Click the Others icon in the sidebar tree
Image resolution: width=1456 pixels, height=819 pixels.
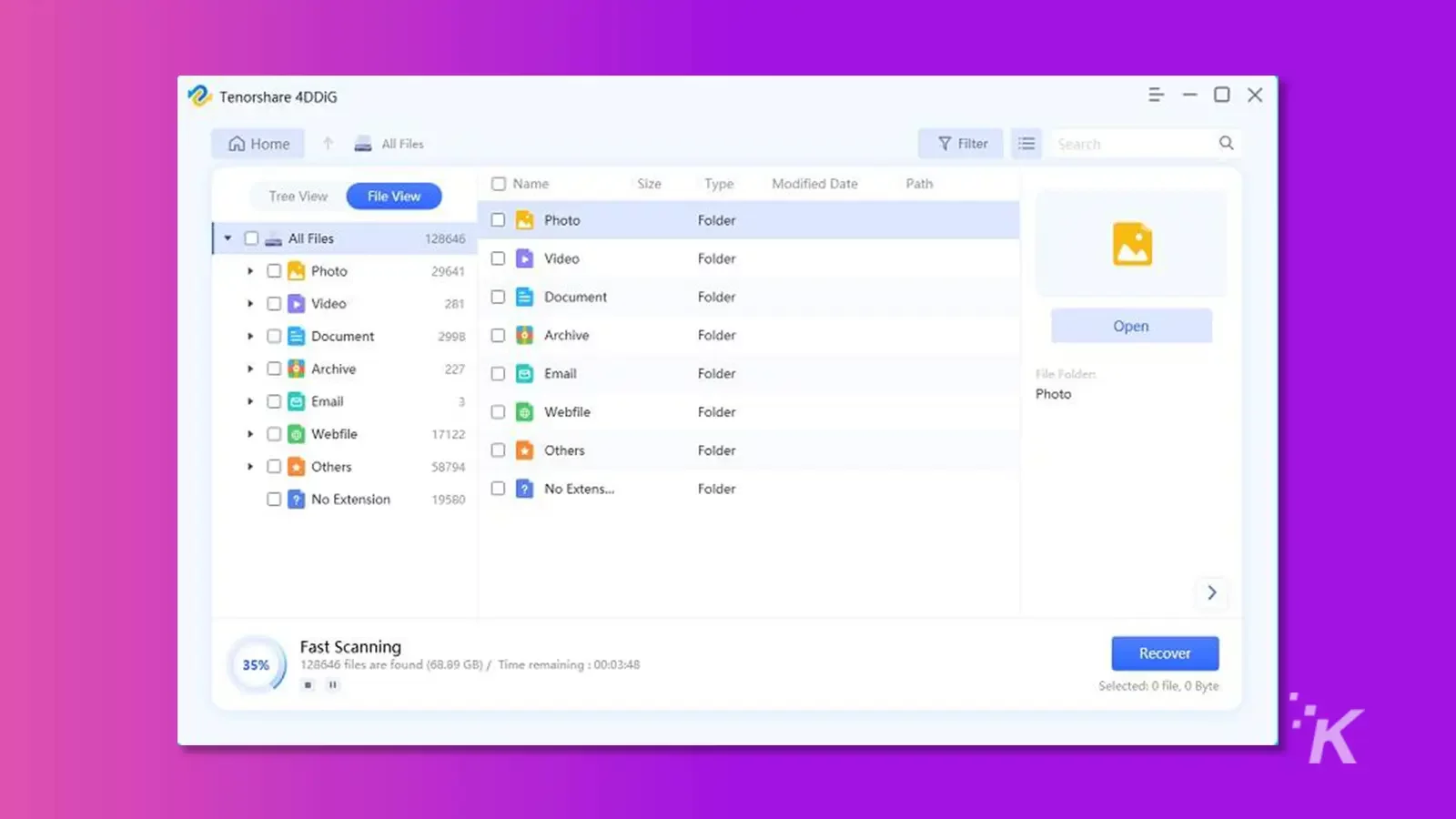297,467
